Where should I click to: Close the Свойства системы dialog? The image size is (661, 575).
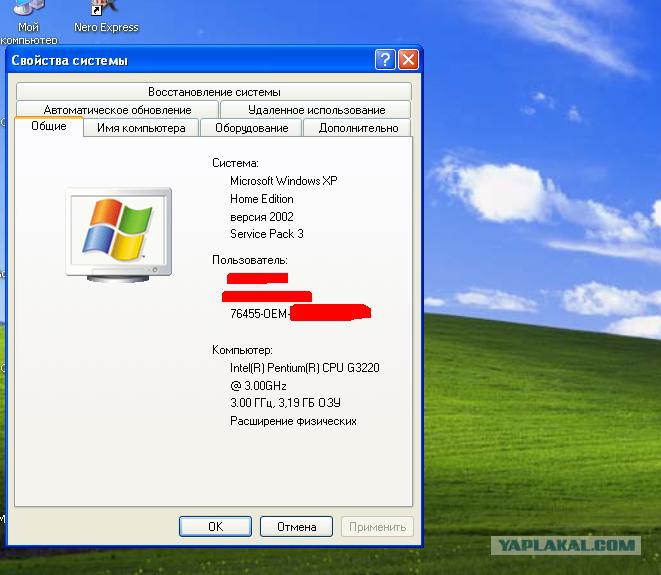pos(408,59)
